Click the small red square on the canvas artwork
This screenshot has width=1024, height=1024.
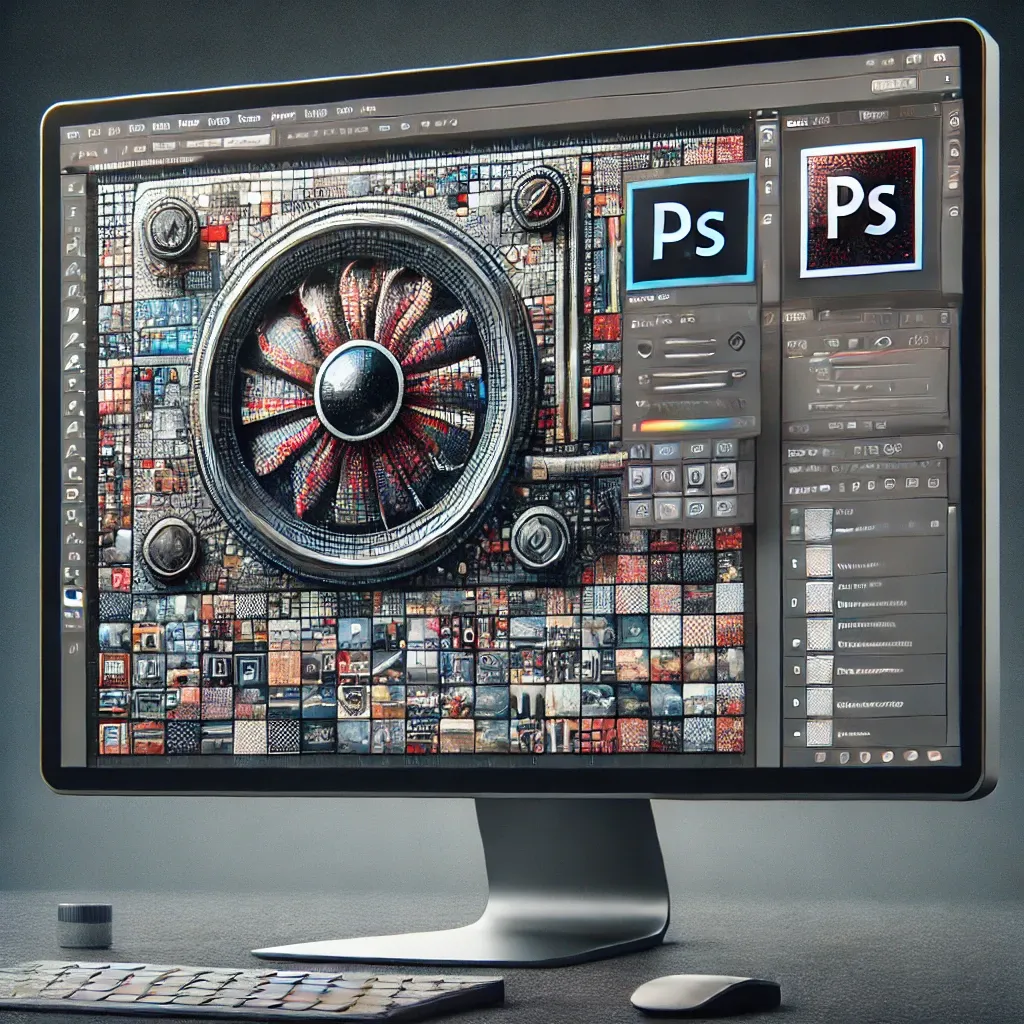[214, 233]
